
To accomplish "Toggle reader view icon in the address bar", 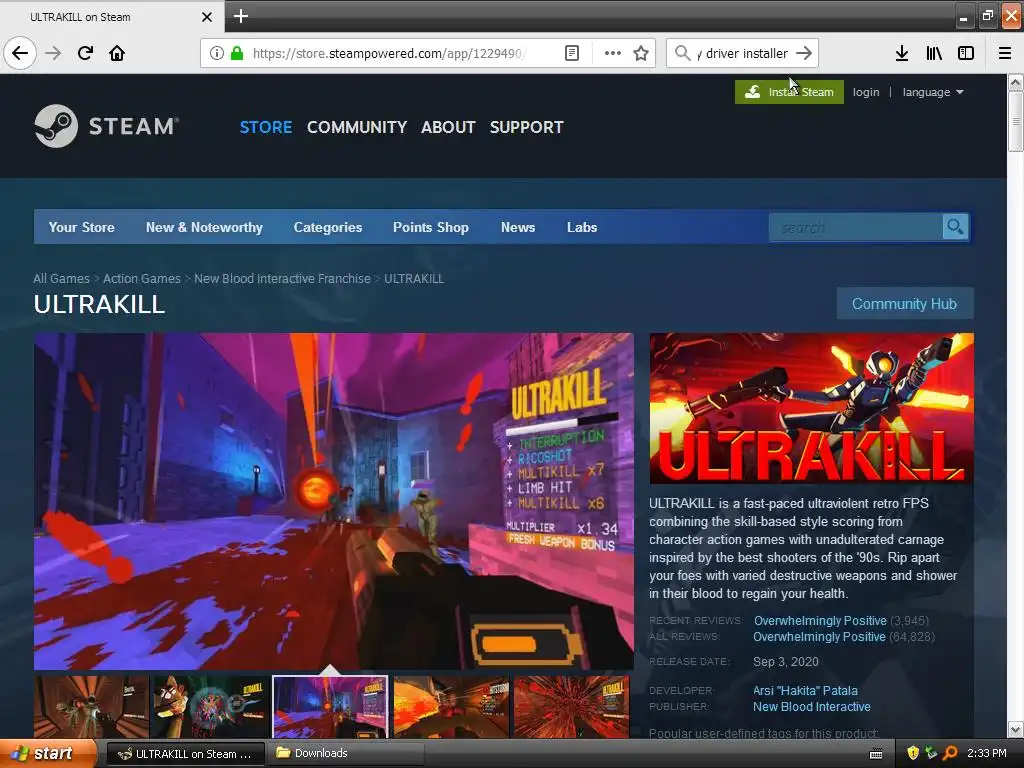I will pos(571,53).
